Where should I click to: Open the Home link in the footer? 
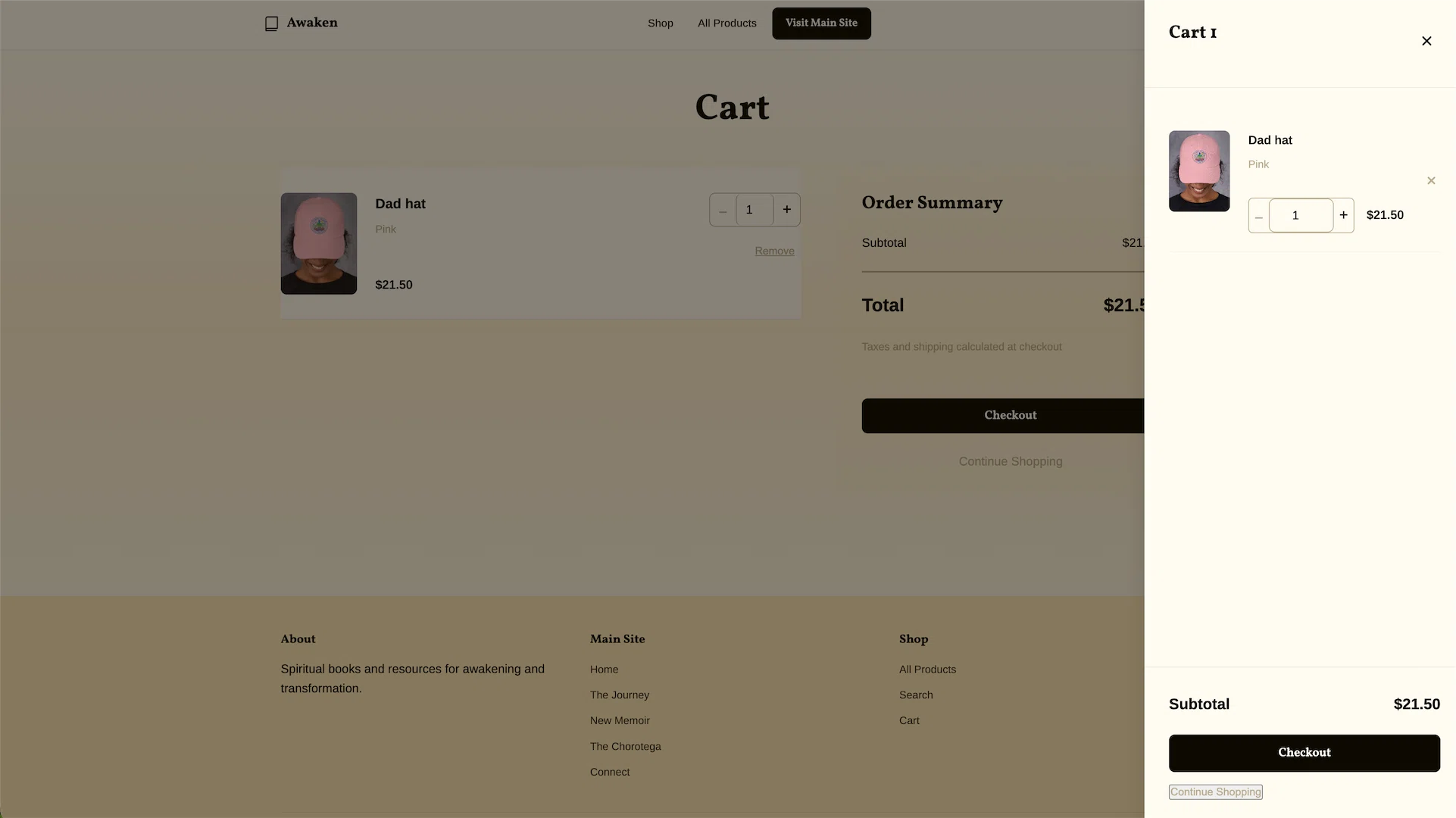(x=604, y=669)
